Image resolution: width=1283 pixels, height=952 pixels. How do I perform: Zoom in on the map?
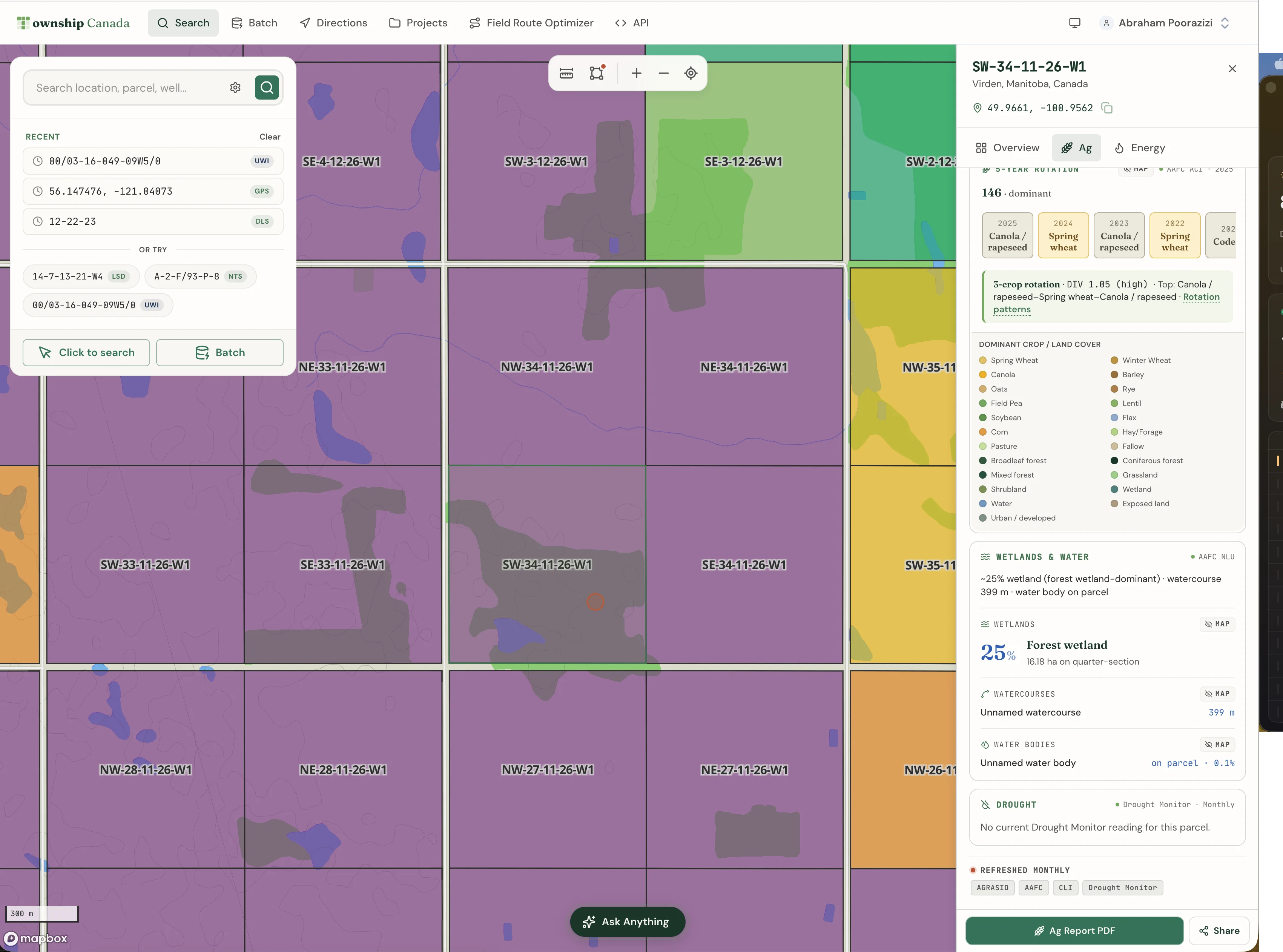click(636, 73)
